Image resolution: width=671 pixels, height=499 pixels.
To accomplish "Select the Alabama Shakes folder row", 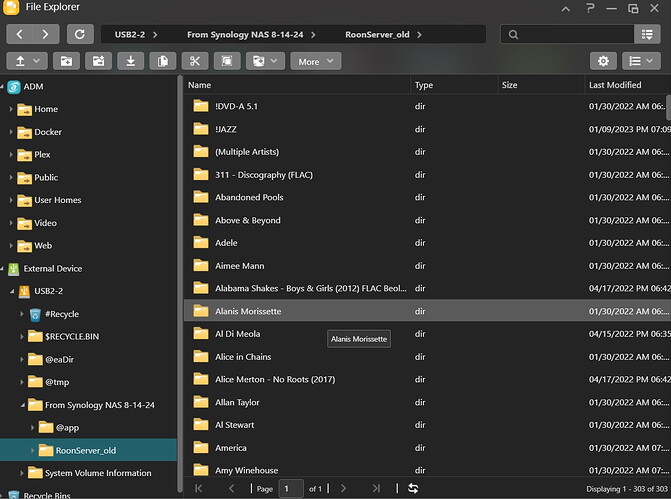I will (425, 288).
